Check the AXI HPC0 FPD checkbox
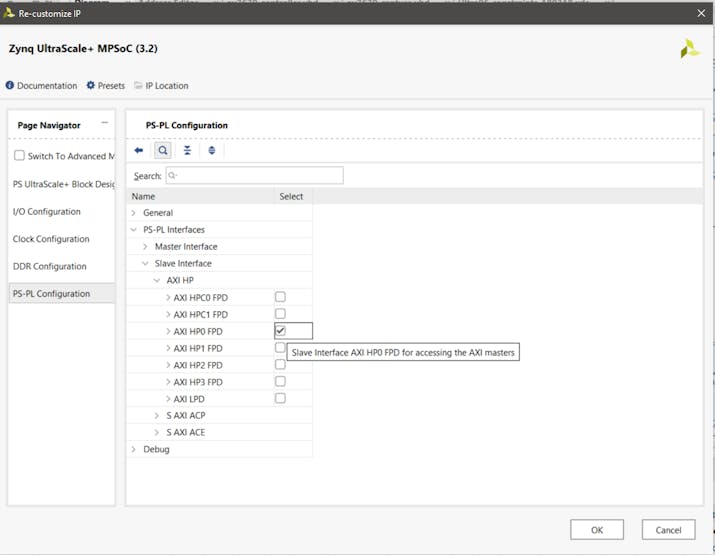The width and height of the screenshot is (715, 555). [x=280, y=297]
